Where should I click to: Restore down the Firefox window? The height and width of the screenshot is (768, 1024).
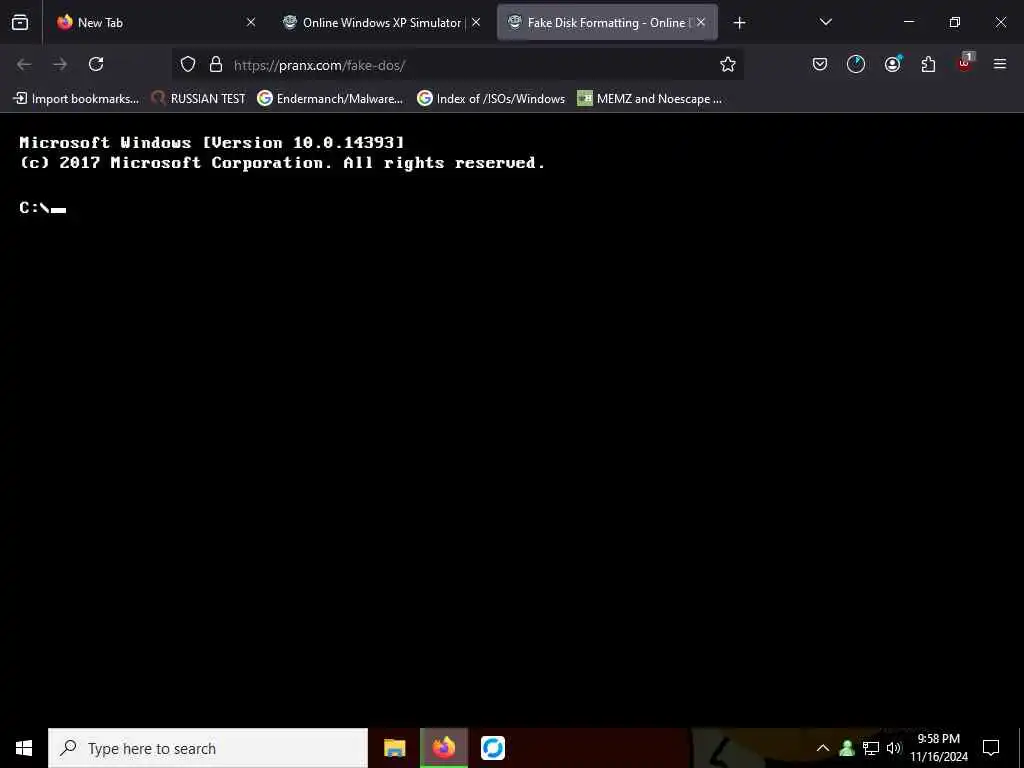pyautogui.click(x=954, y=22)
